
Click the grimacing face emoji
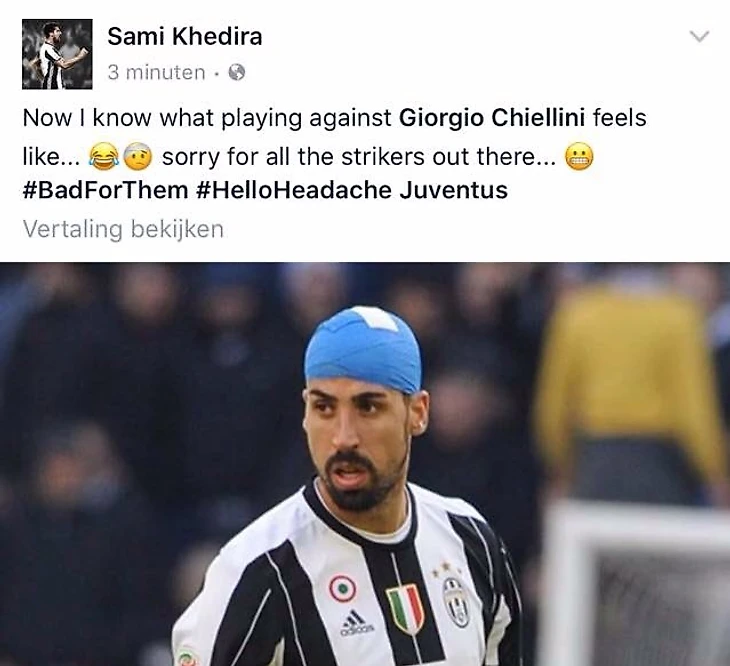coord(579,156)
